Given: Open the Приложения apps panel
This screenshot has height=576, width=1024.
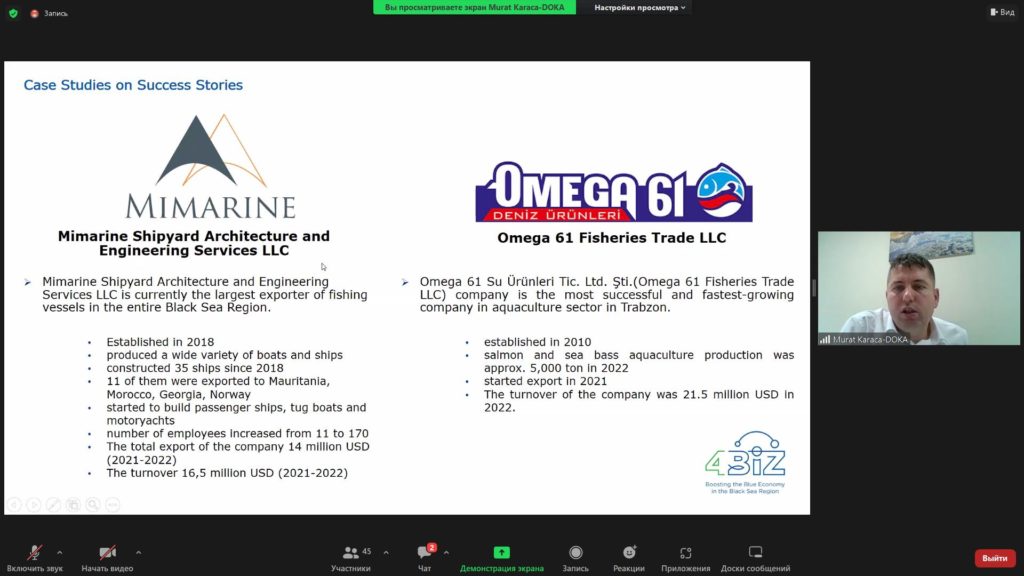Looking at the screenshot, I should (686, 556).
